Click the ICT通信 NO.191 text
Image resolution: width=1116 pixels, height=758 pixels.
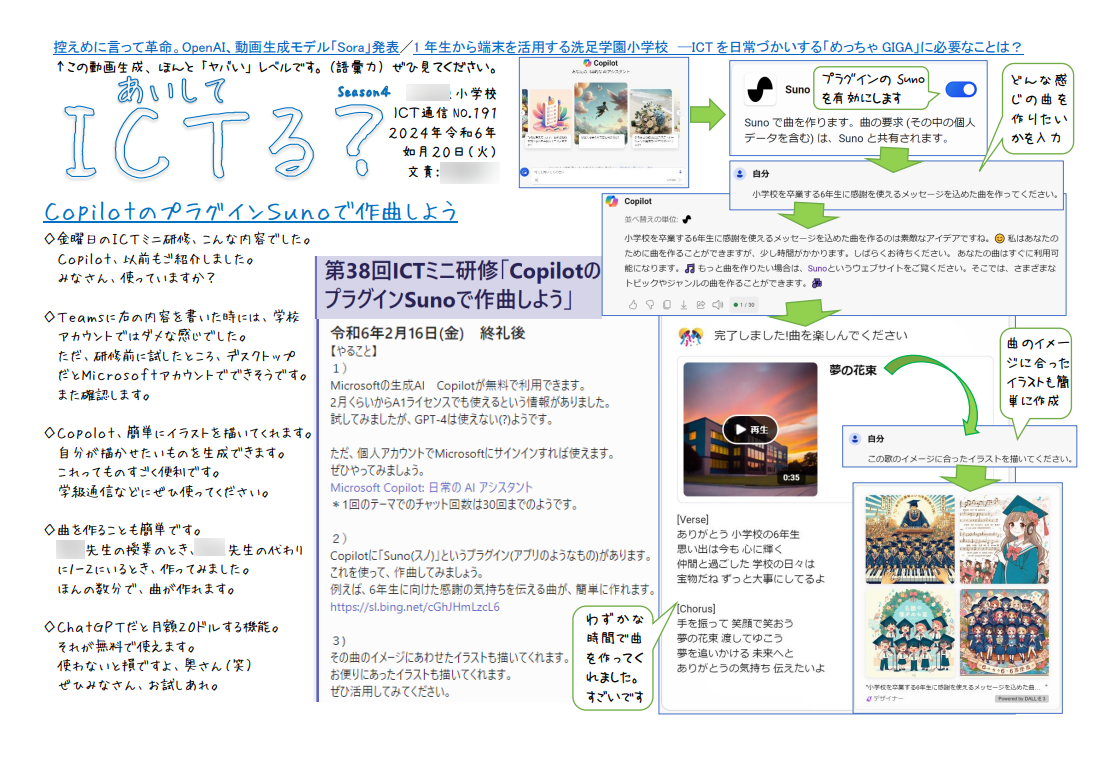tap(446, 113)
